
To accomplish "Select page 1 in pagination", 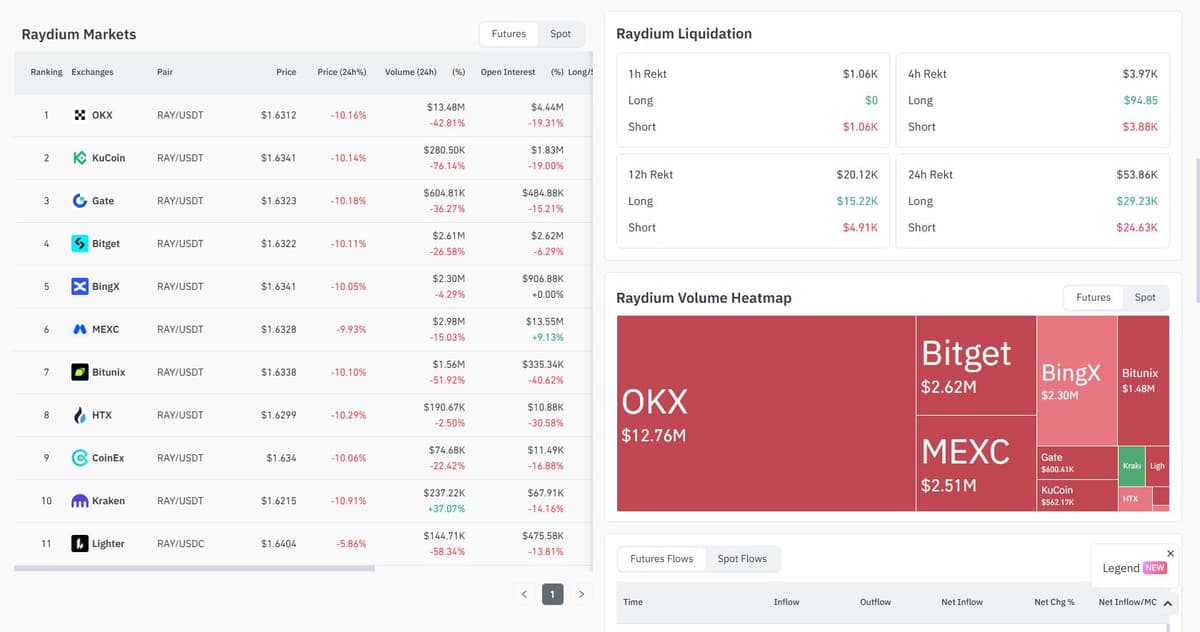I will pos(552,594).
